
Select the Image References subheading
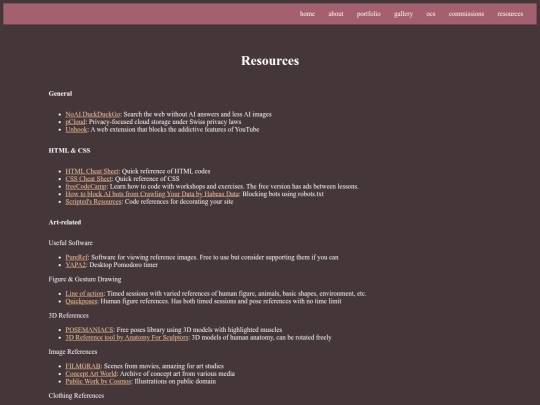click(73, 352)
